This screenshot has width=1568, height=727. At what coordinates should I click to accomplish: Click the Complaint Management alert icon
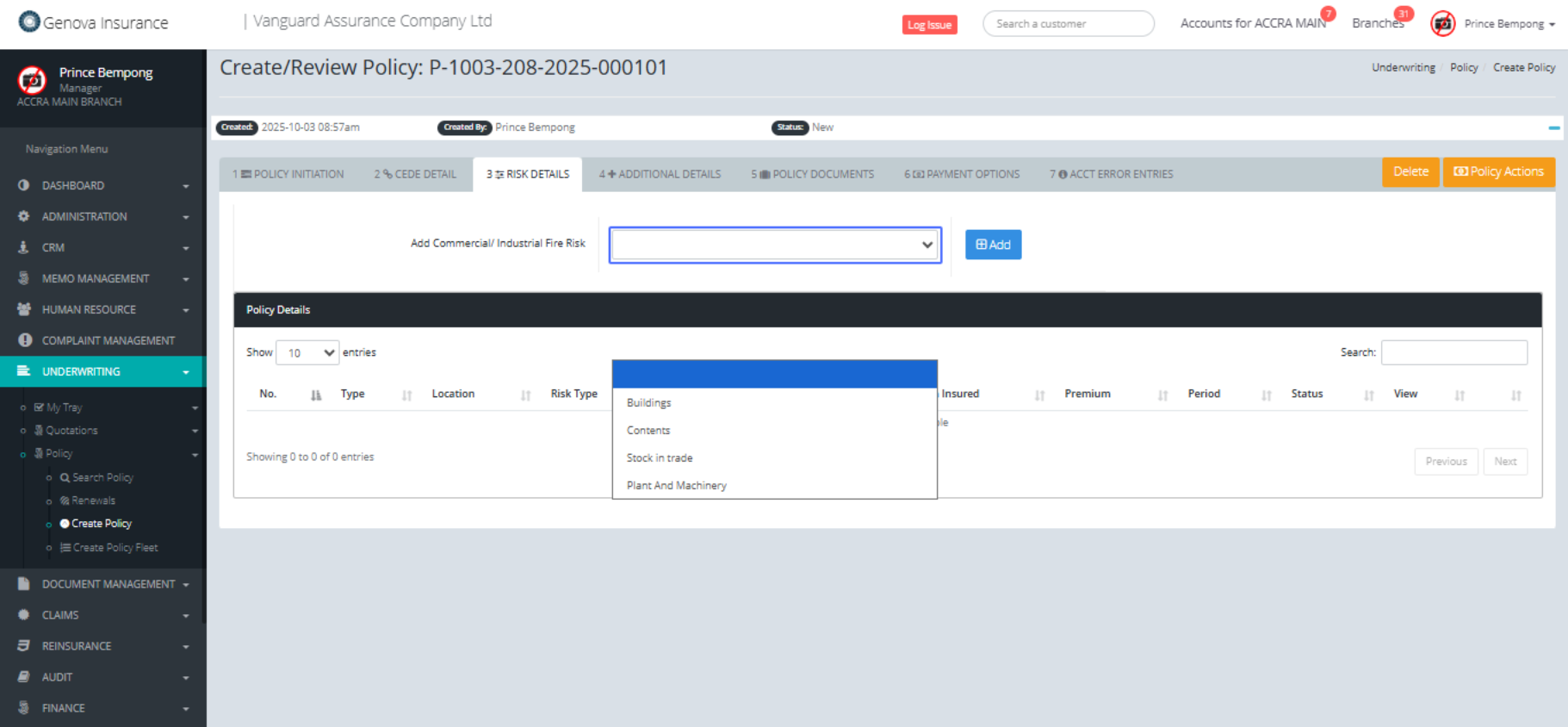[x=24, y=340]
